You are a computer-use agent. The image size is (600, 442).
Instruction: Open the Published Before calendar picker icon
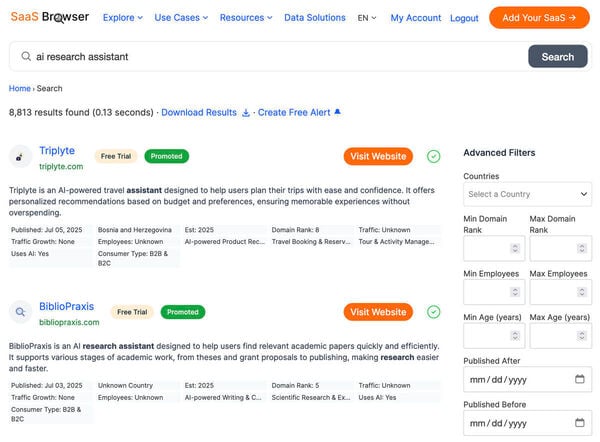click(580, 422)
